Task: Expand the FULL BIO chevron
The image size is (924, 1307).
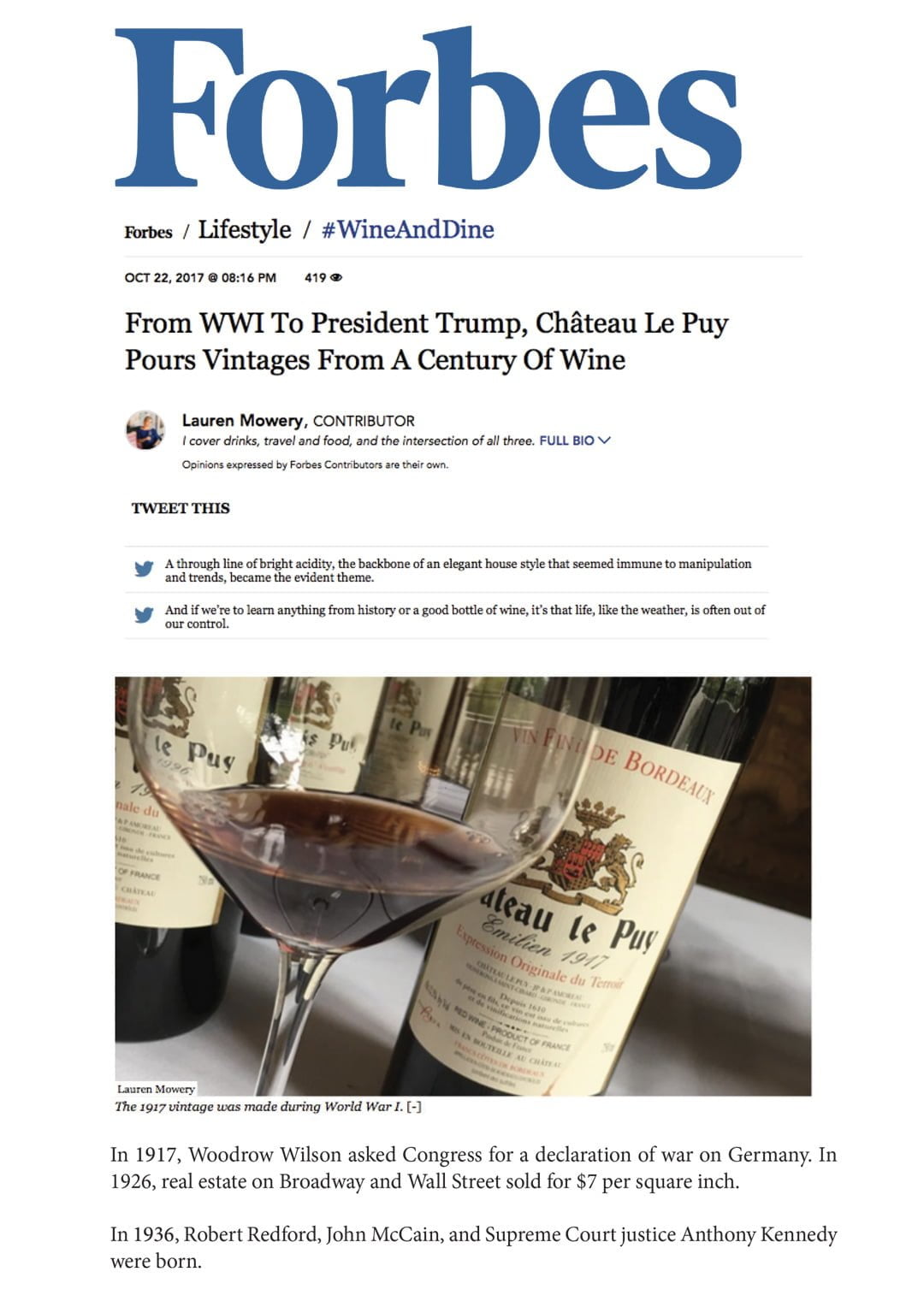Action: click(x=605, y=441)
